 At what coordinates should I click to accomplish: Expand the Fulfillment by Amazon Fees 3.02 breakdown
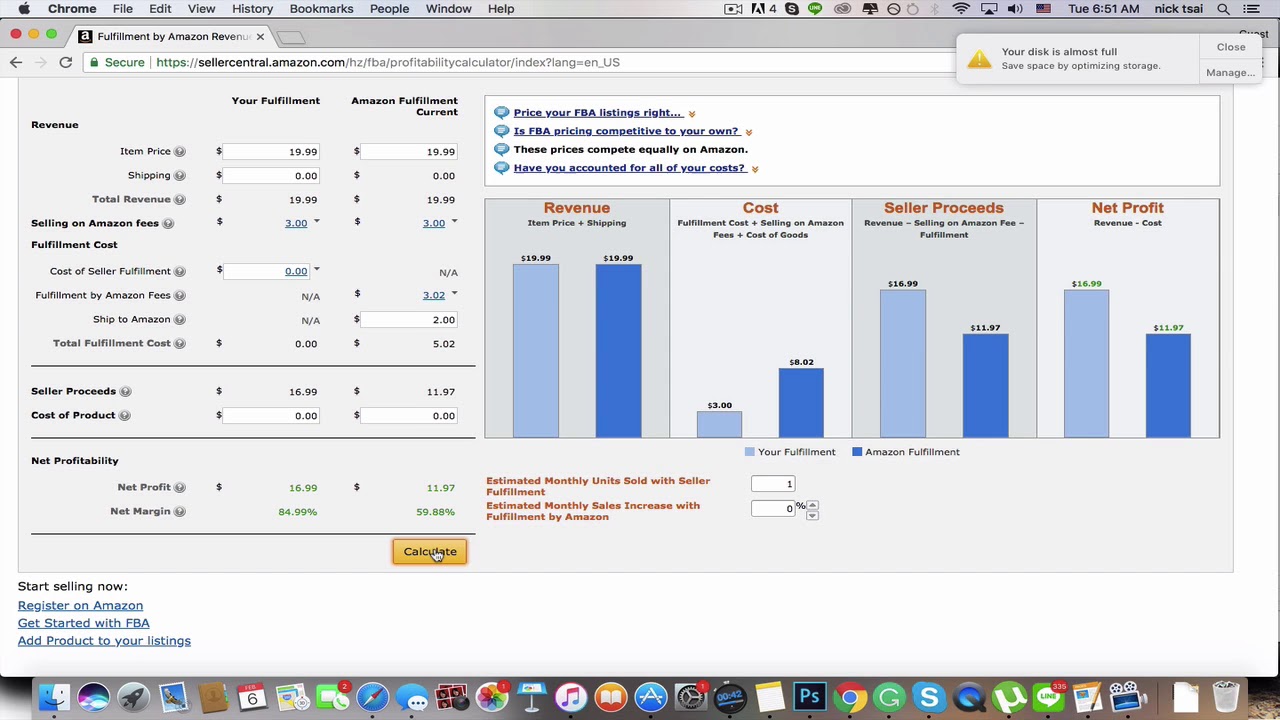(454, 293)
